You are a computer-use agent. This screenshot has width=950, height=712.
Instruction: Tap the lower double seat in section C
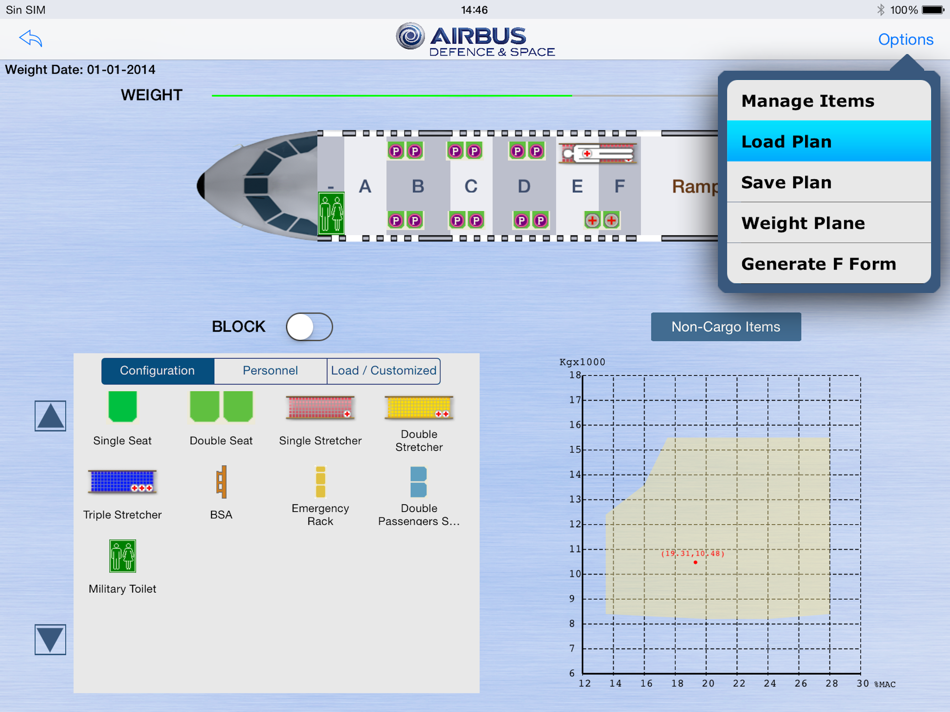click(x=467, y=220)
